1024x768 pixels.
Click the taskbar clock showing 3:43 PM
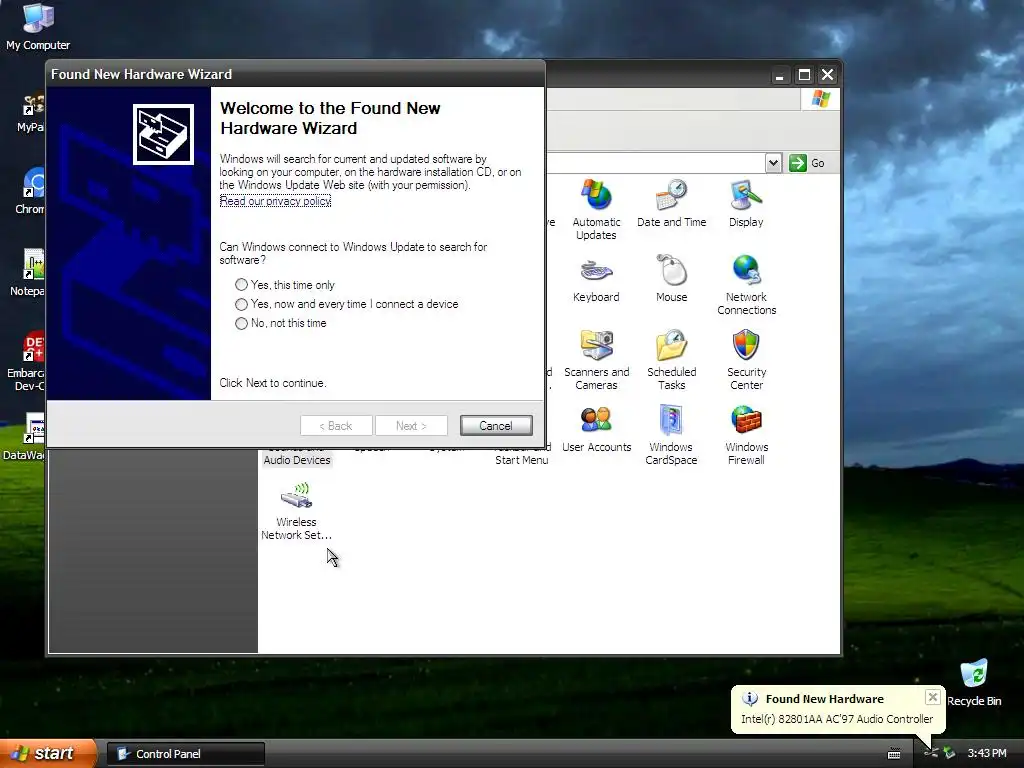coord(987,754)
